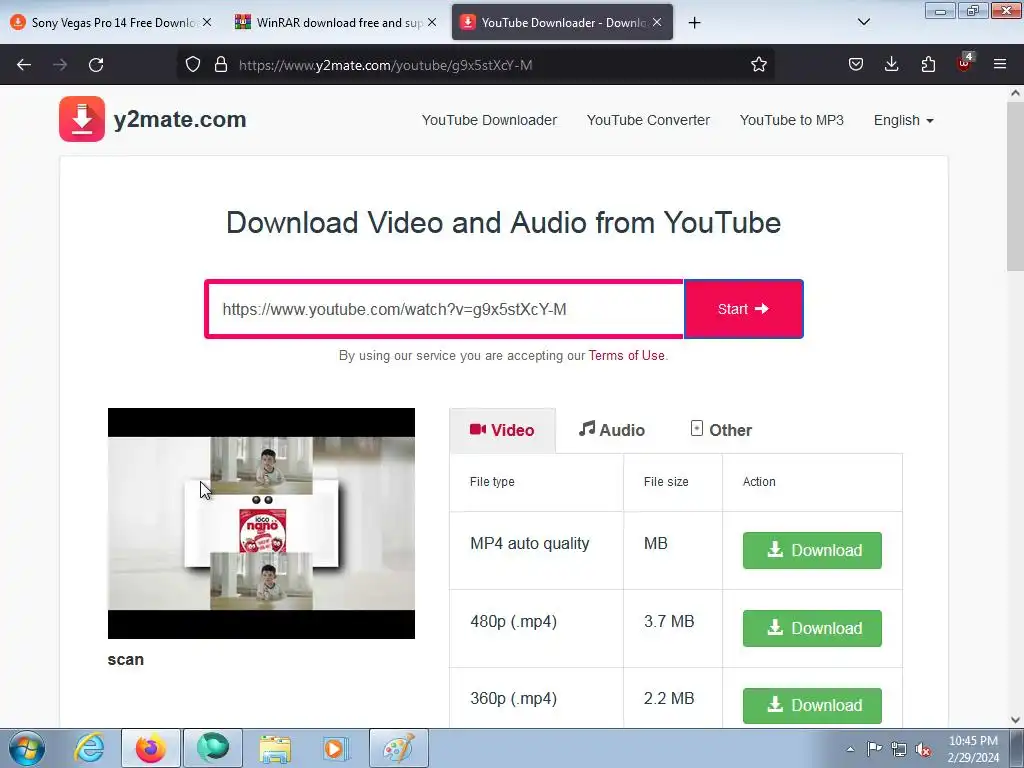
Task: Open the YouTube to MP3 nav link
Action: pyautogui.click(x=792, y=120)
